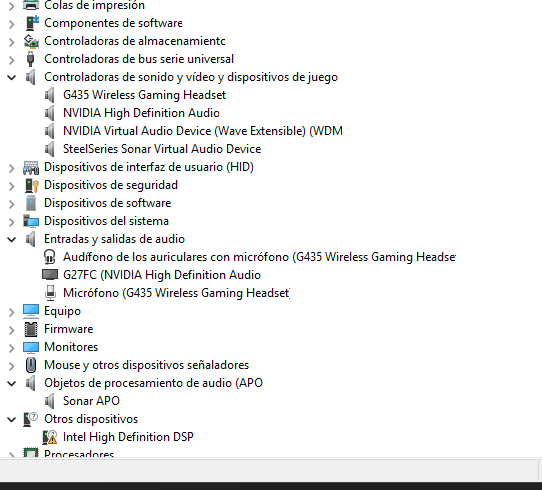Click the Dispositivos de seguridad label
The height and width of the screenshot is (490, 542).
pyautogui.click(x=111, y=185)
